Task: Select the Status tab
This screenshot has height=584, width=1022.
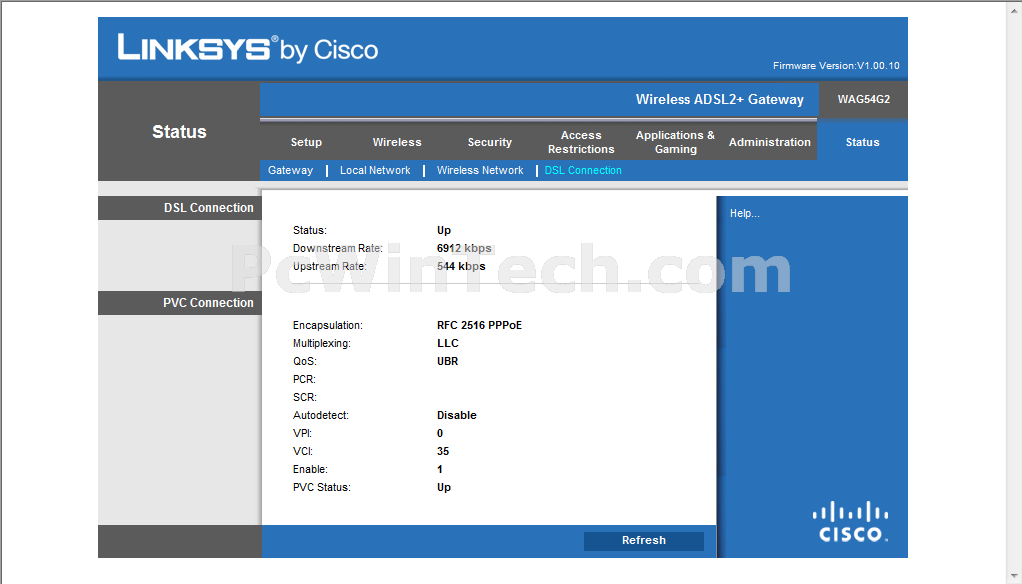Action: coord(862,142)
